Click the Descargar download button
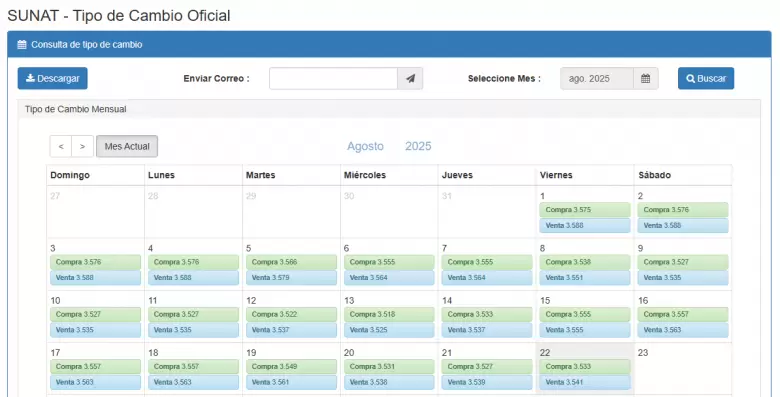 tap(53, 79)
